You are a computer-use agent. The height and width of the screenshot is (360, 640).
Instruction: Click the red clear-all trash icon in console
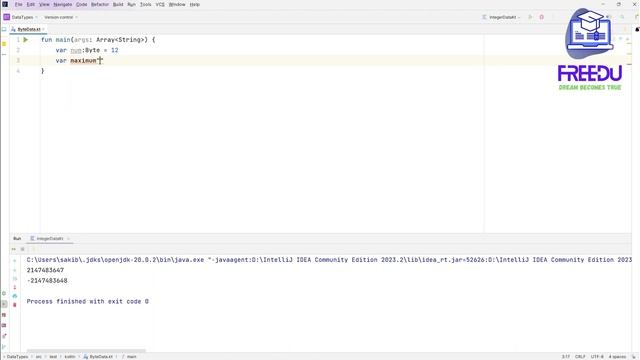pos(15,305)
